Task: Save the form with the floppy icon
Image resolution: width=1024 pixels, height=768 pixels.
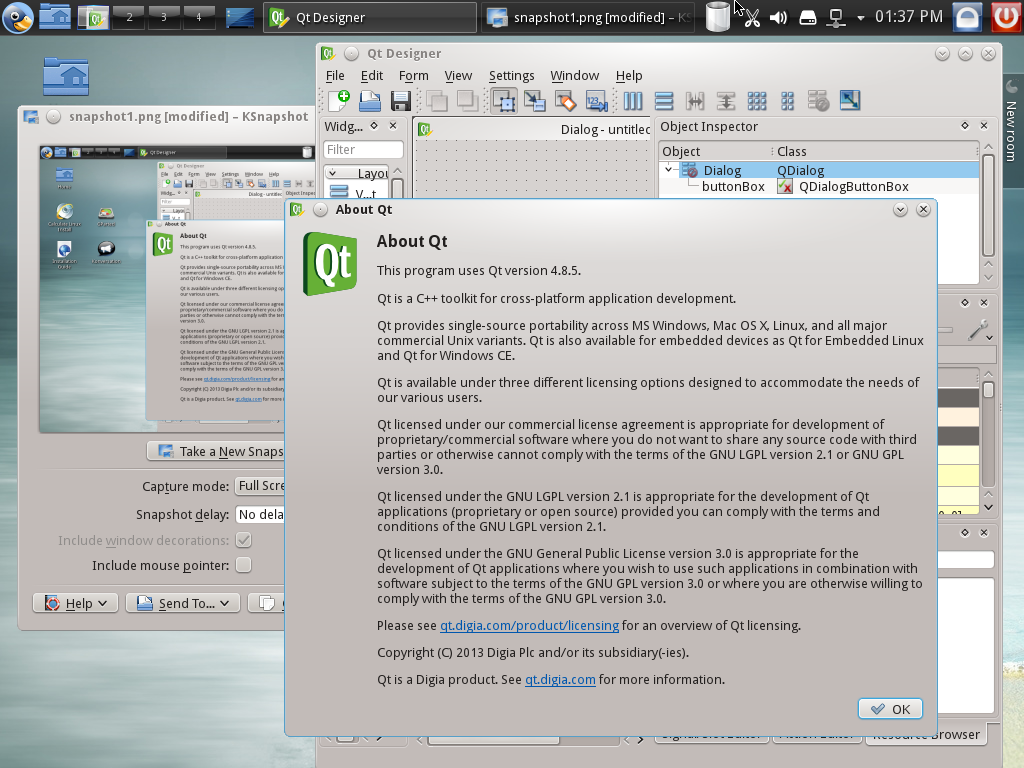Action: tap(400, 101)
